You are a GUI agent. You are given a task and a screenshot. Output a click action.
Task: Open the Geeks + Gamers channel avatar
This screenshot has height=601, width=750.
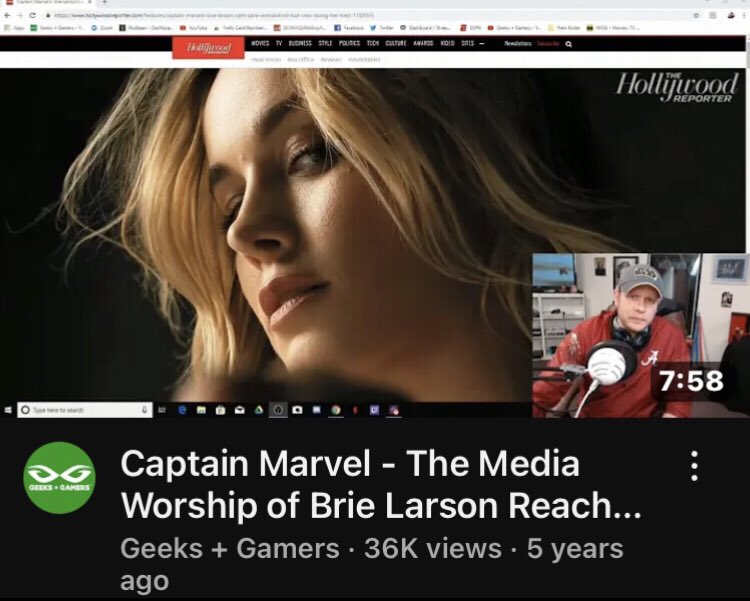59,478
